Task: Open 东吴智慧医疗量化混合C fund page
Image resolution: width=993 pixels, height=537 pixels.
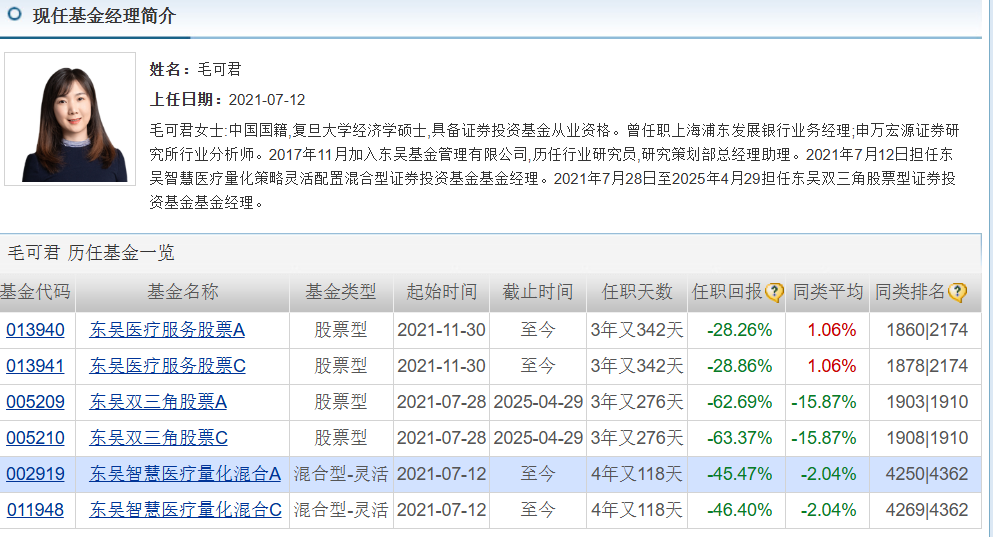Action: [186, 510]
